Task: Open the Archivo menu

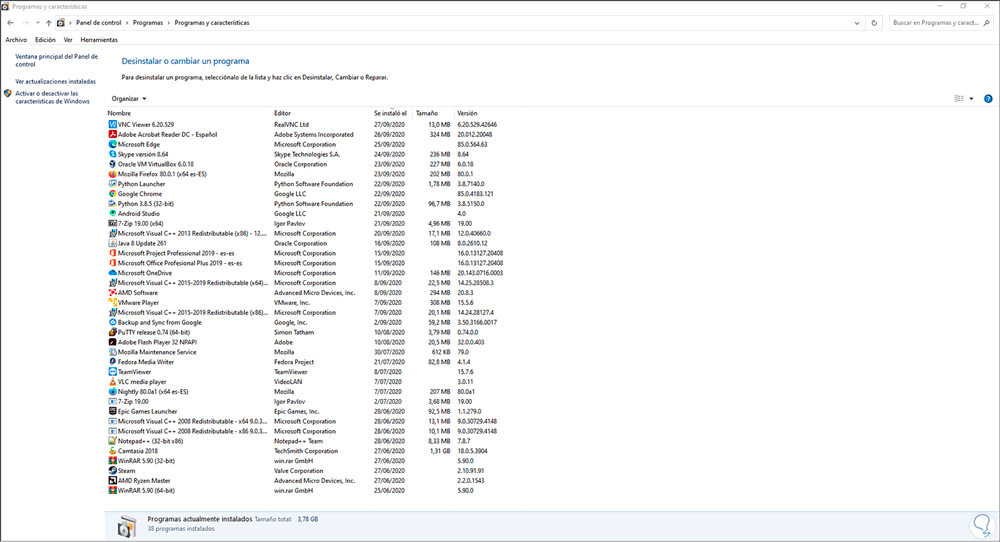Action: 16,40
